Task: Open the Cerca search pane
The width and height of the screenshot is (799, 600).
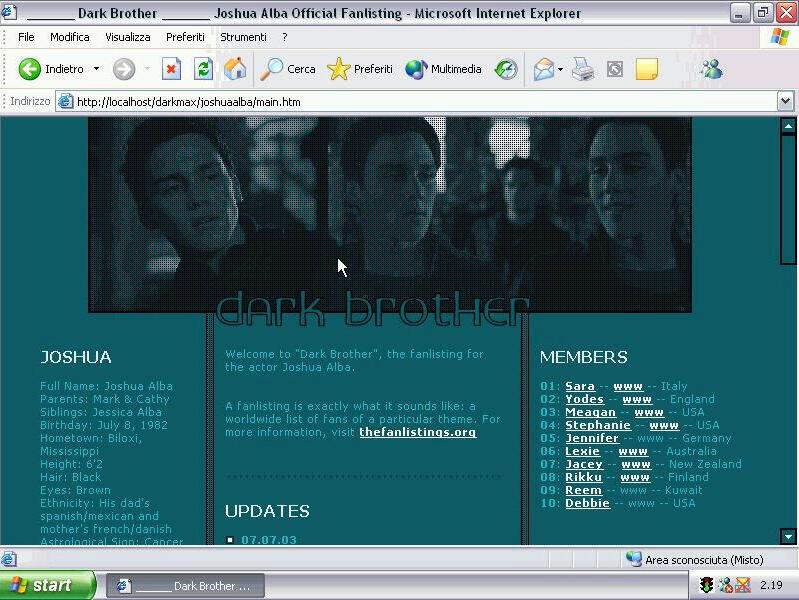Action: [288, 69]
